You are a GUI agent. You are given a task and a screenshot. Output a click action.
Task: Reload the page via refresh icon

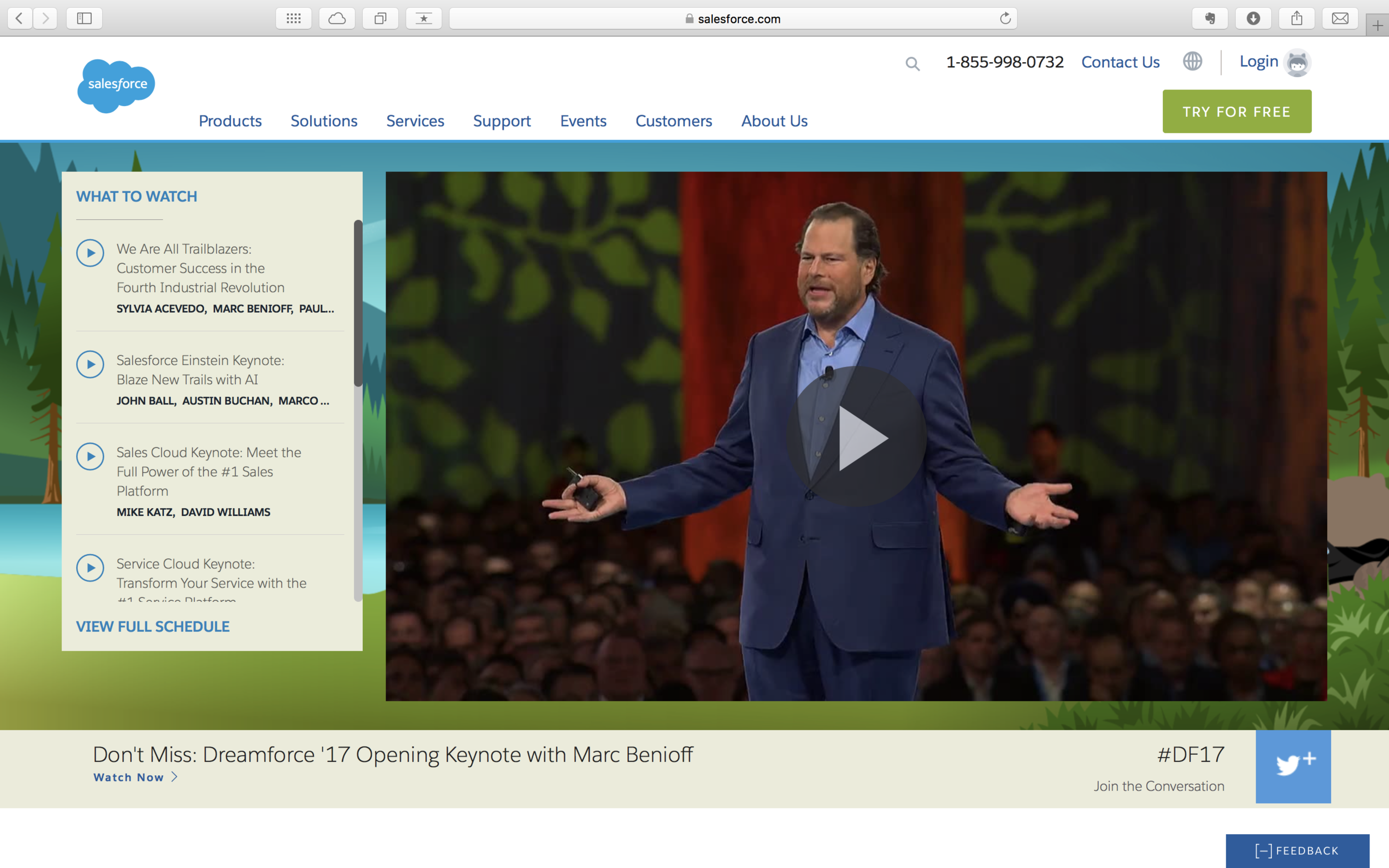tap(1005, 18)
